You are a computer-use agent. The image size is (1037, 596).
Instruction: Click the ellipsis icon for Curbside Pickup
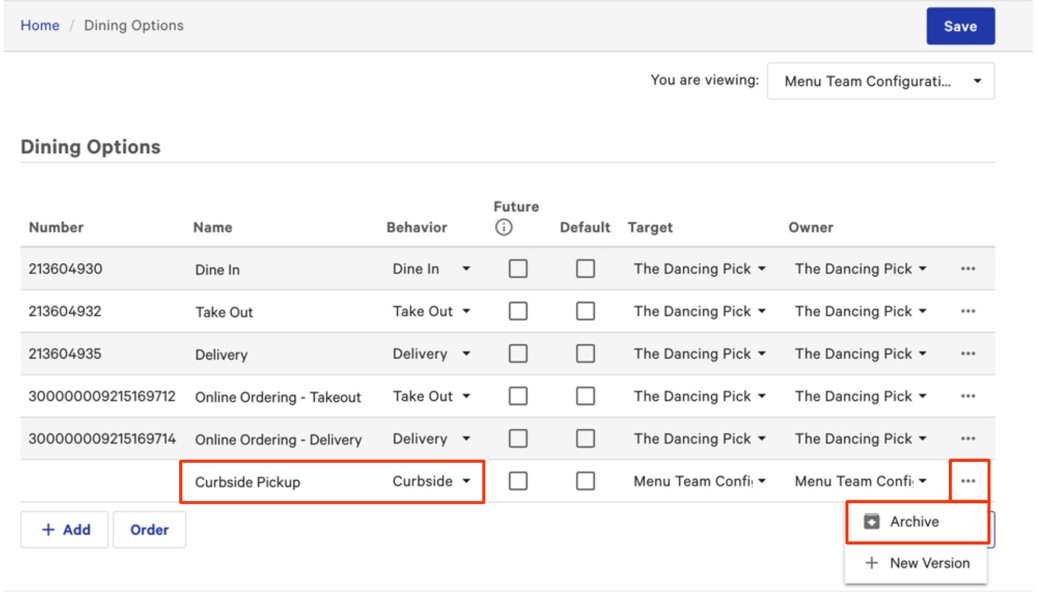967,481
